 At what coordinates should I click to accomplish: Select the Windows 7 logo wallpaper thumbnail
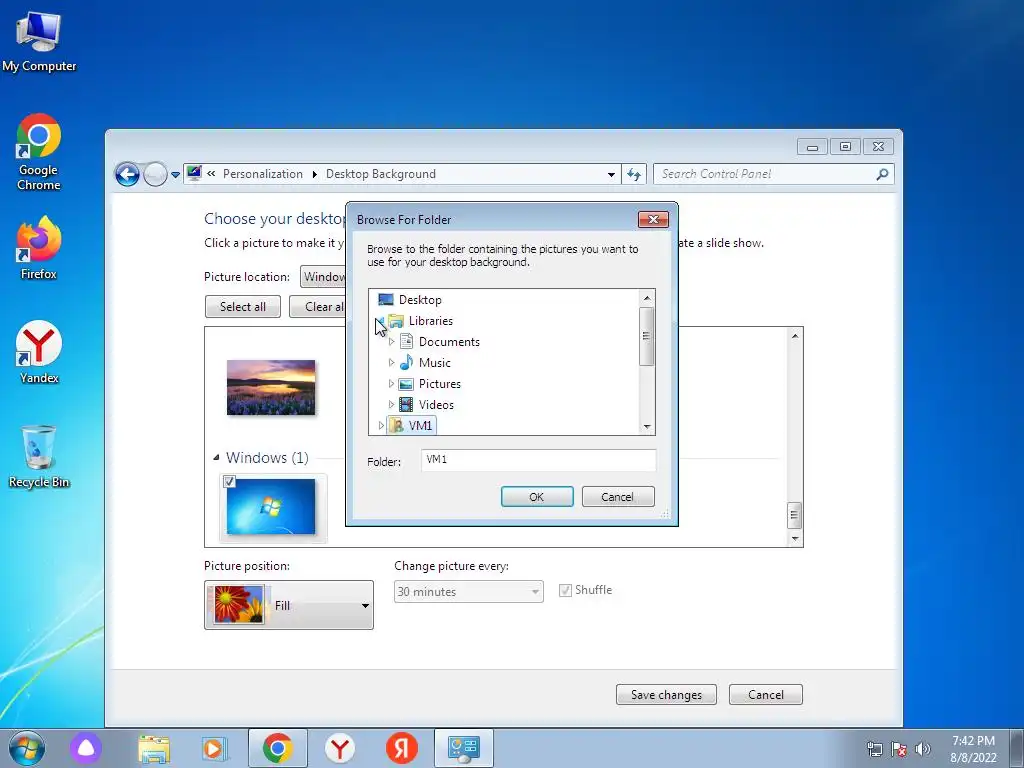[271, 507]
